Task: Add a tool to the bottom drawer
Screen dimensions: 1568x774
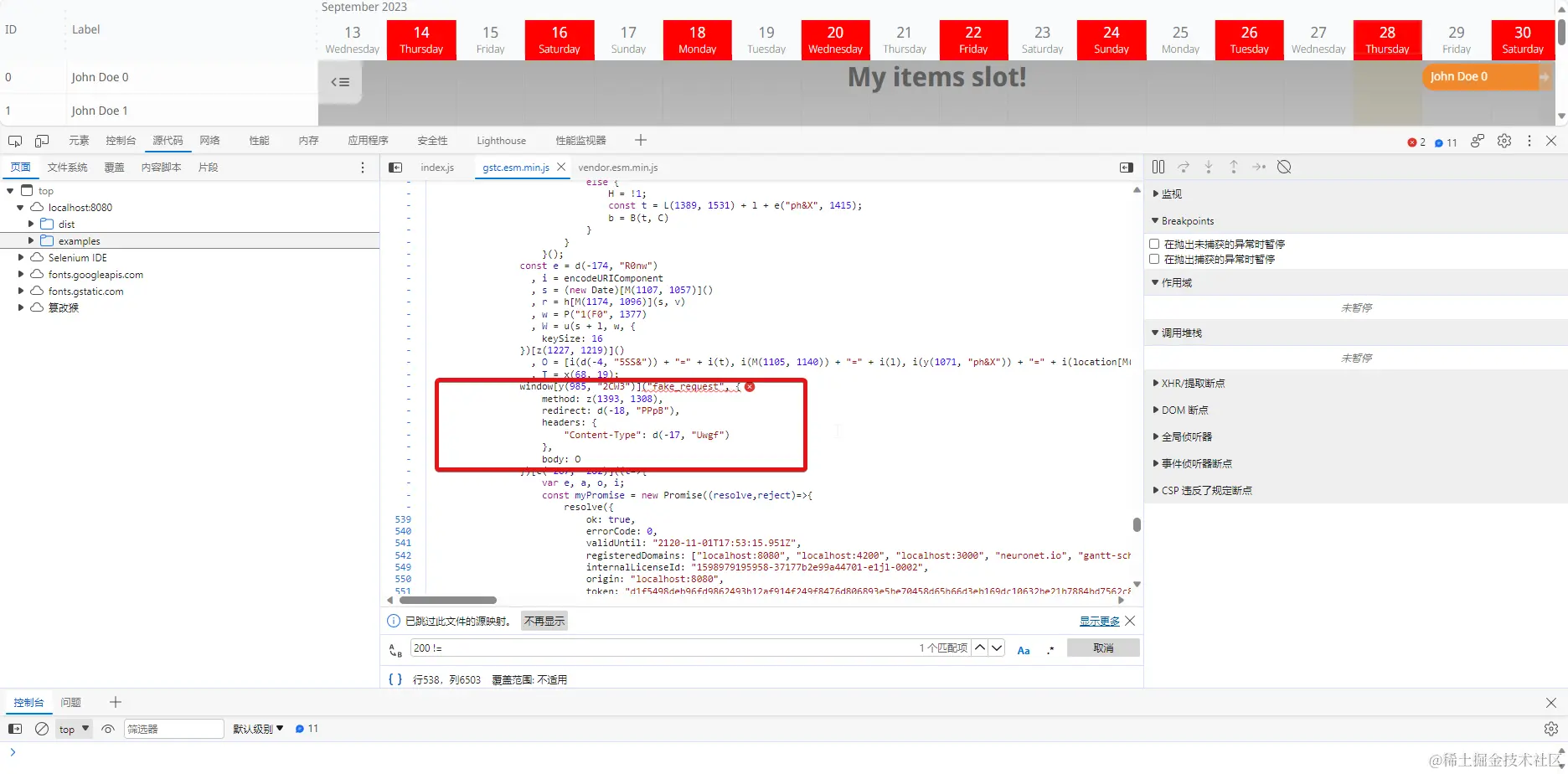Action: coord(116,702)
